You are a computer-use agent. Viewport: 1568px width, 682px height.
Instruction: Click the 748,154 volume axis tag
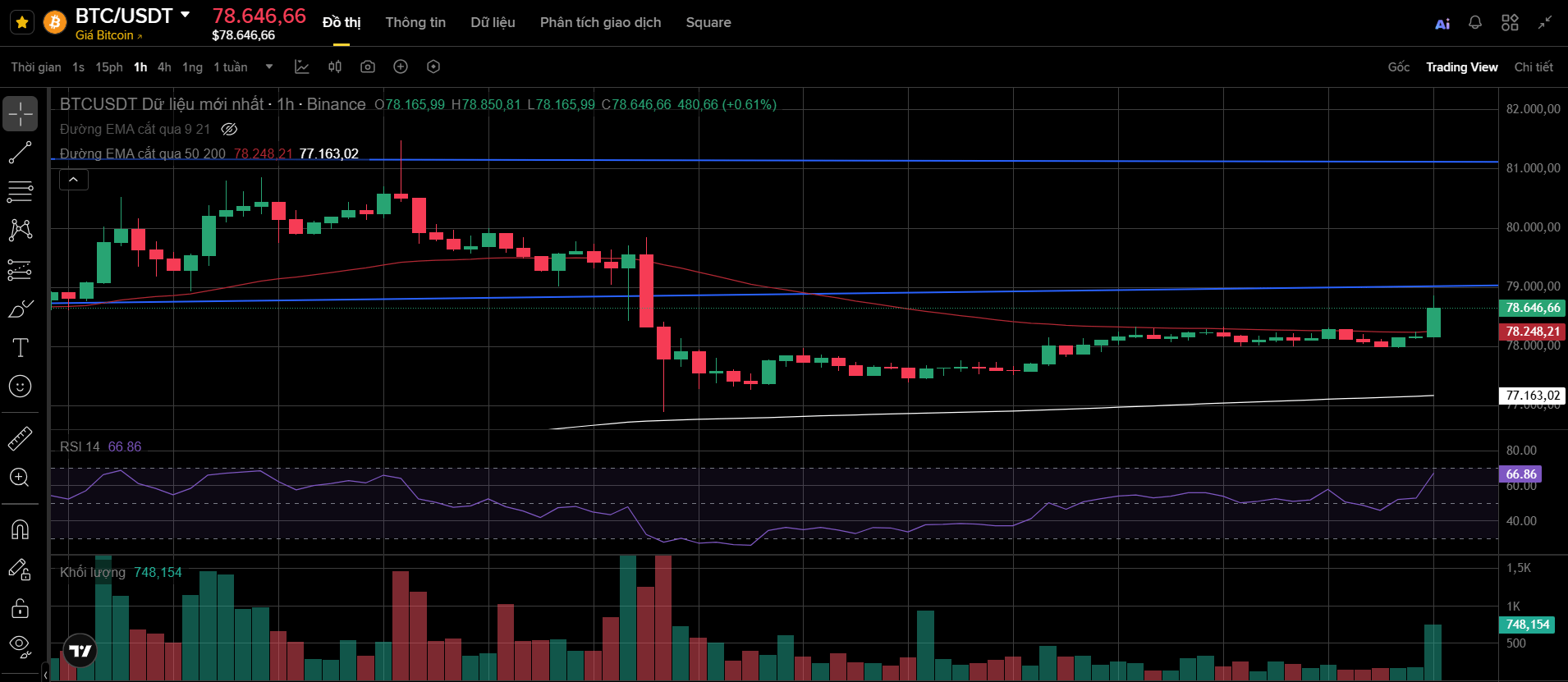coord(1527,625)
